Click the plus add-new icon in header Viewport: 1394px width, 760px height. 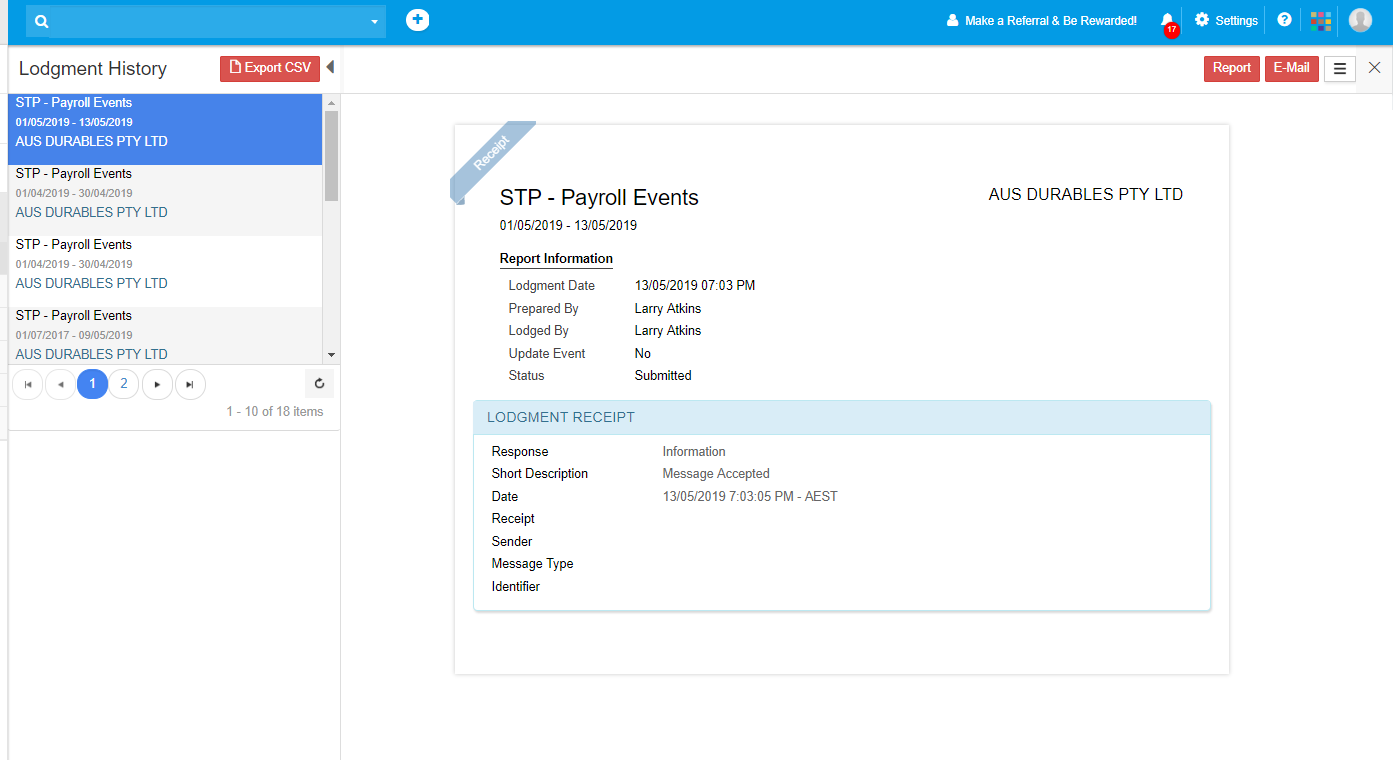point(417,20)
